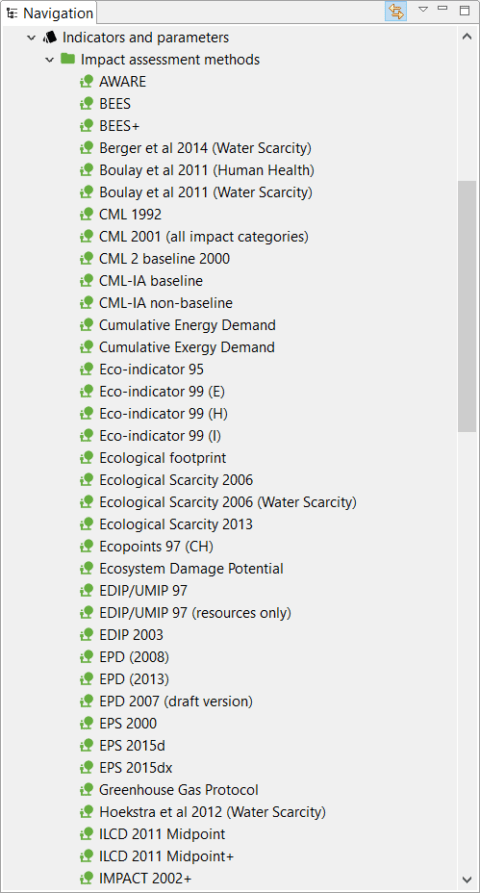
Task: Open the Navigation view menu dropdown arrow
Action: (422, 9)
